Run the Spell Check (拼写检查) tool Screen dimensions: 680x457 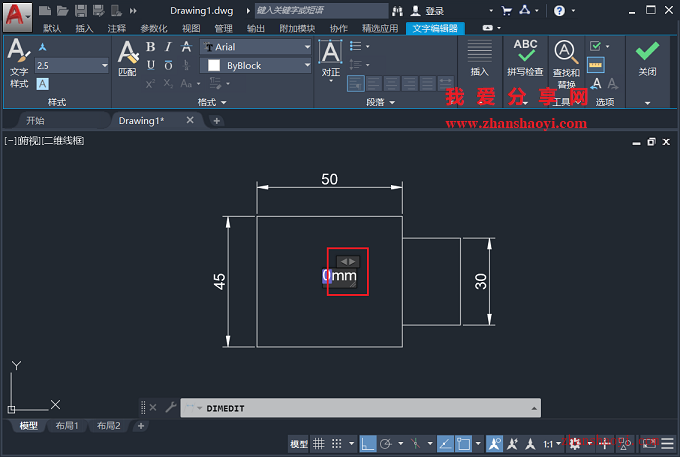point(525,57)
